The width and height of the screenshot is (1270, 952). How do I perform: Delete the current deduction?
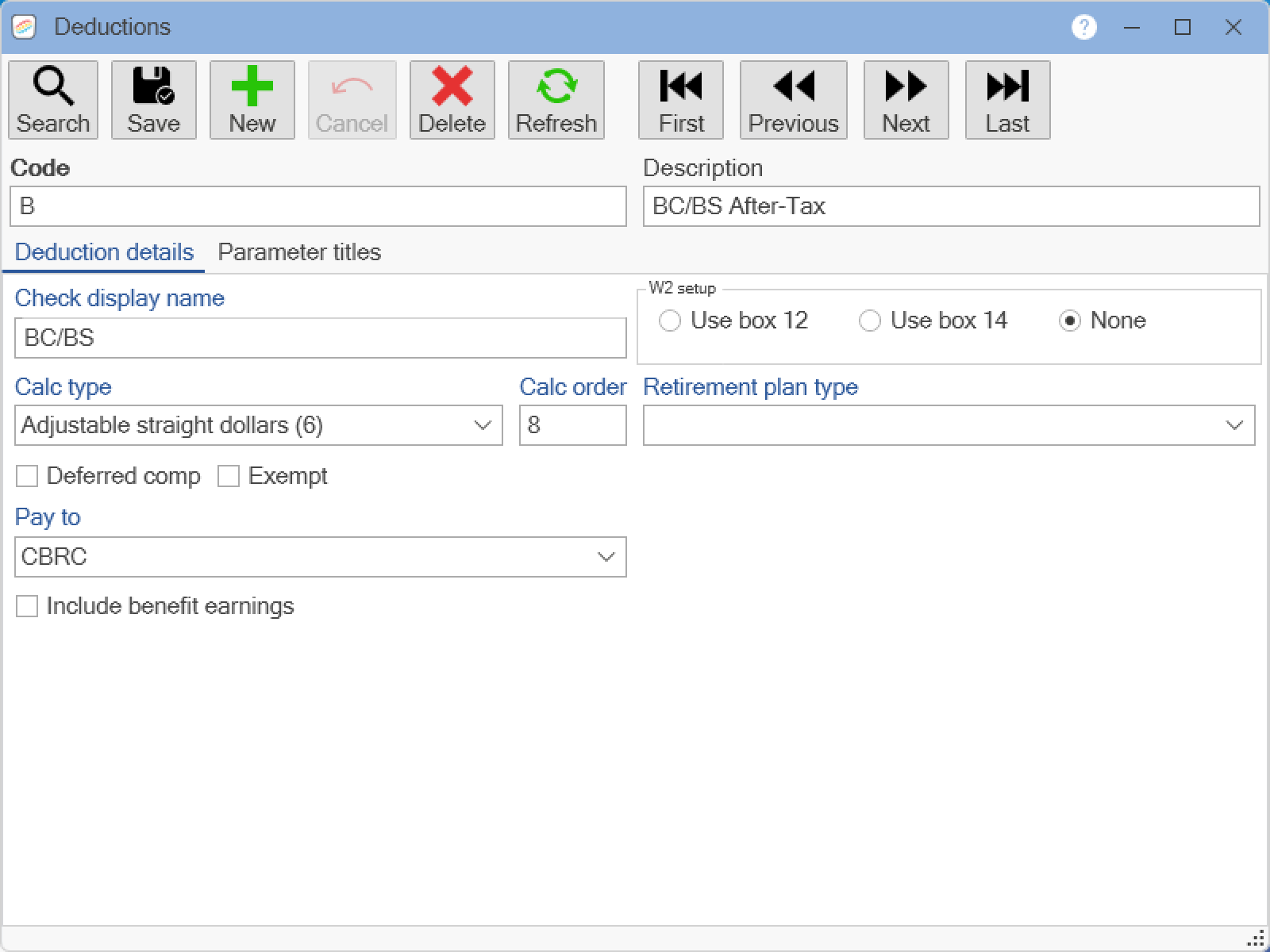[452, 100]
